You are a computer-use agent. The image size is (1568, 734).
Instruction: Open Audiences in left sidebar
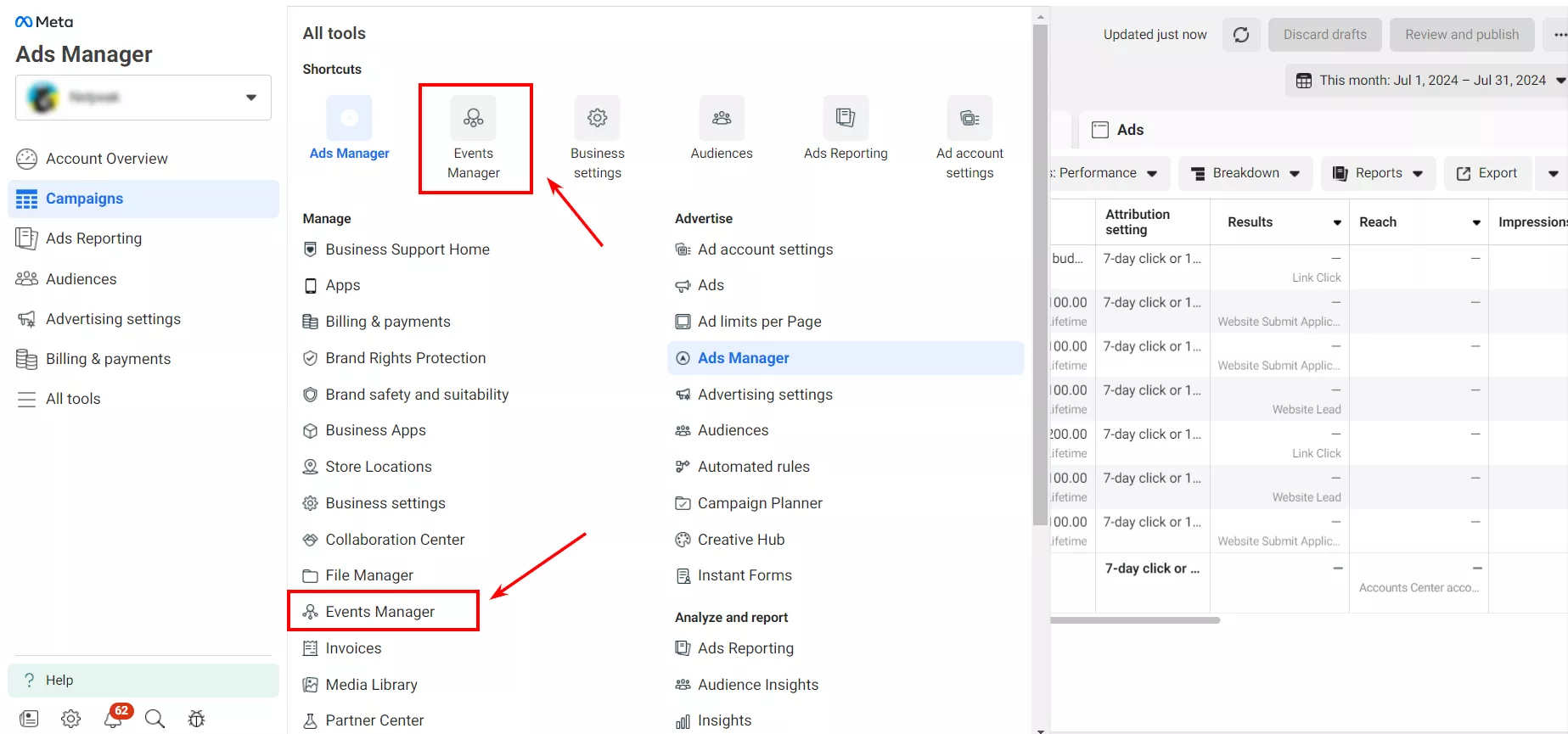143,279
